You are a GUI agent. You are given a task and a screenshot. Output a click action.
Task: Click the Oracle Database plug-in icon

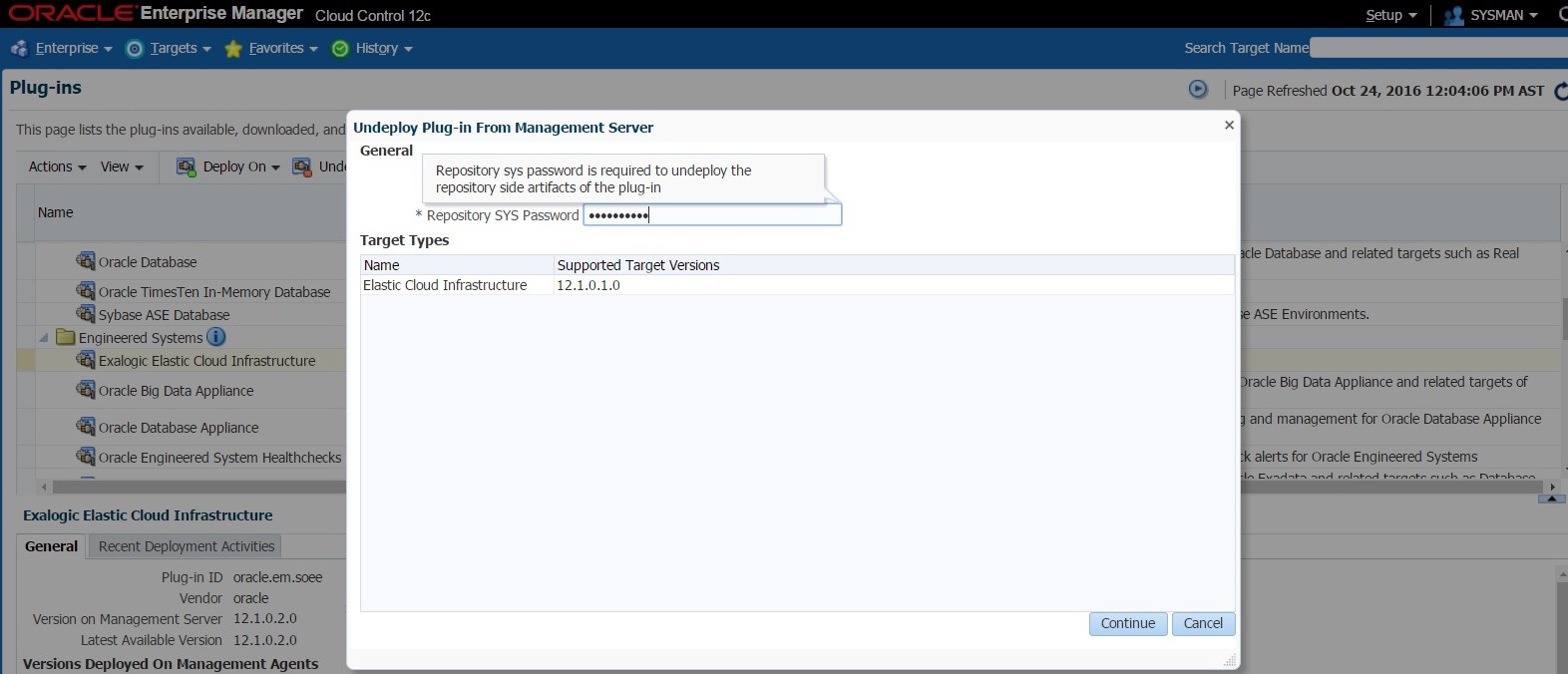coord(86,261)
